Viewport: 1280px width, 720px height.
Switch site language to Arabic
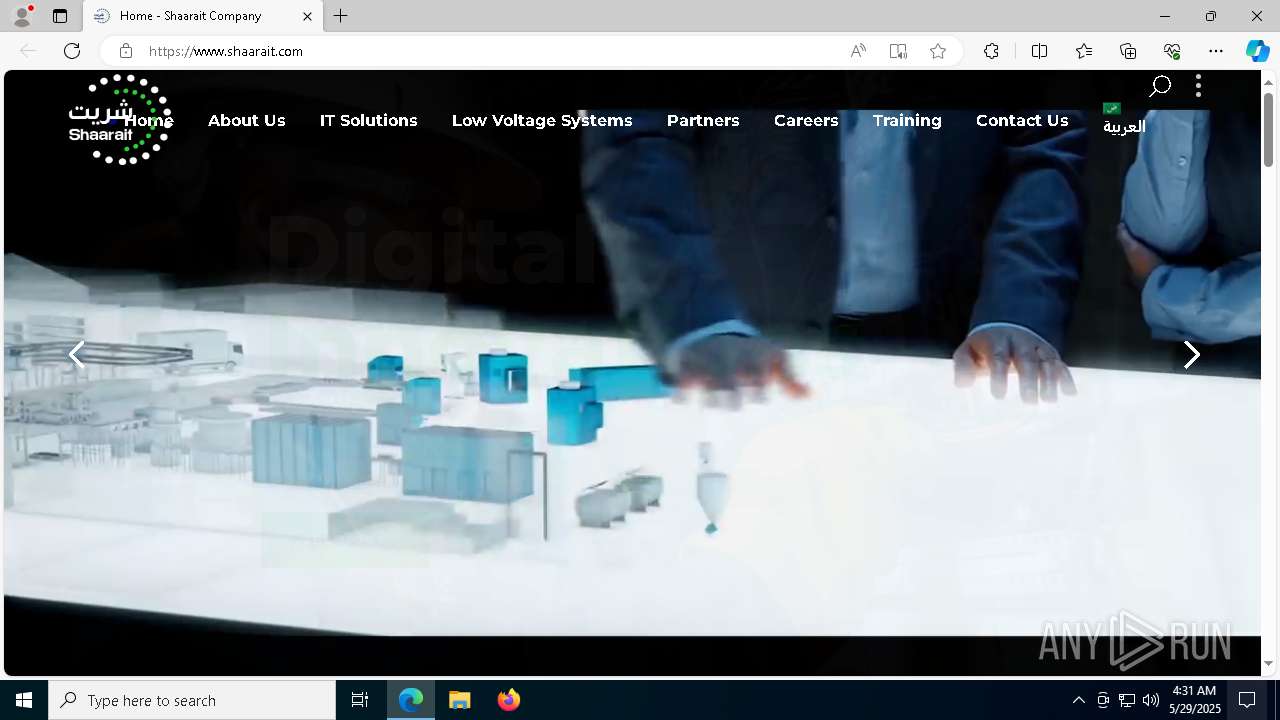pyautogui.click(x=1124, y=120)
